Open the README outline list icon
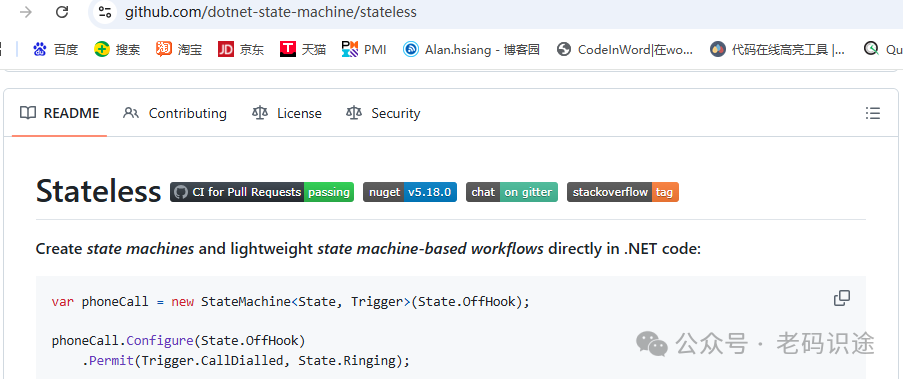Screen dimensions: 903x379 pos(872,113)
